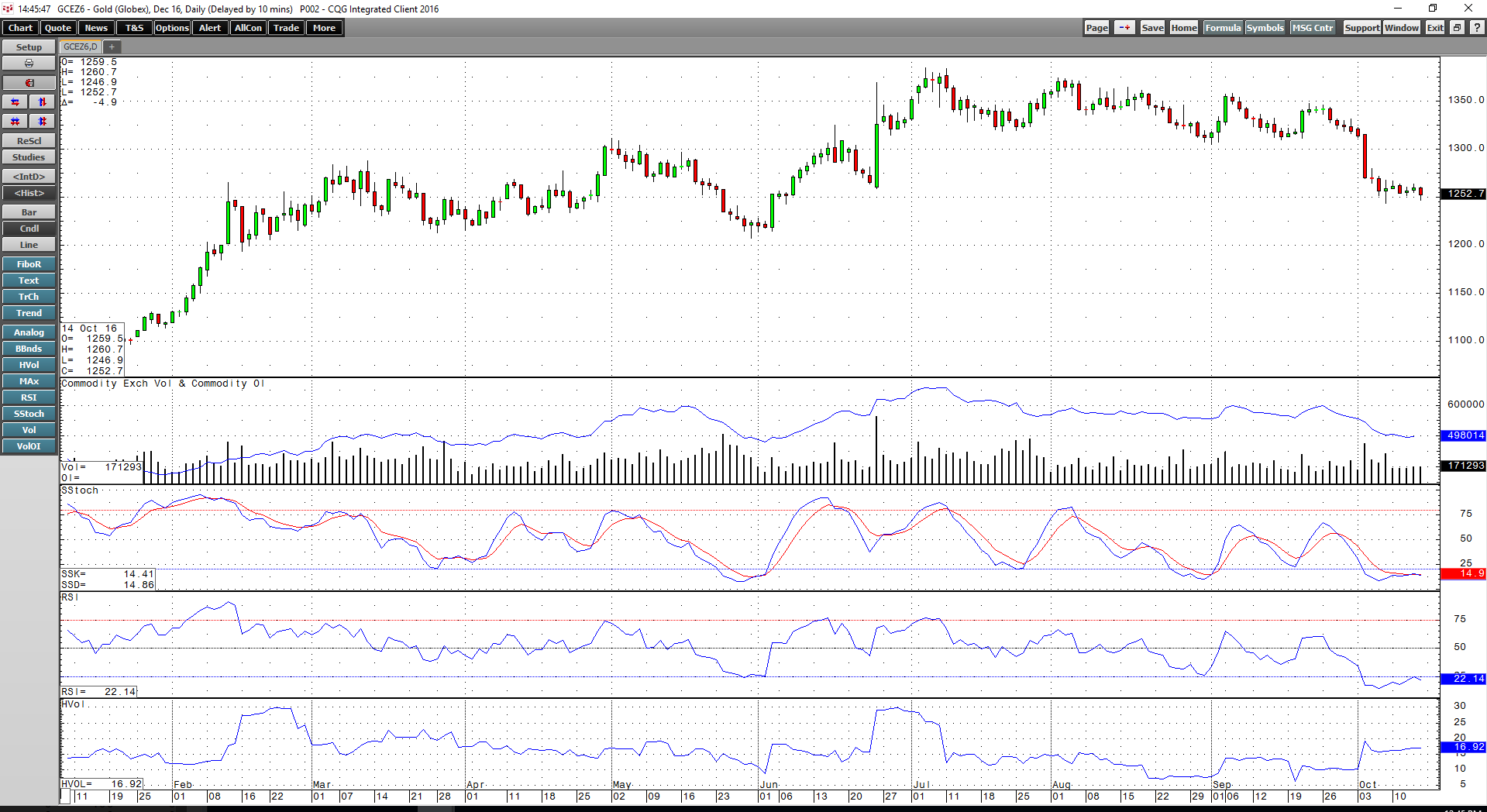Click the red magnet icon button
The width and height of the screenshot is (1487, 812).
[29, 83]
